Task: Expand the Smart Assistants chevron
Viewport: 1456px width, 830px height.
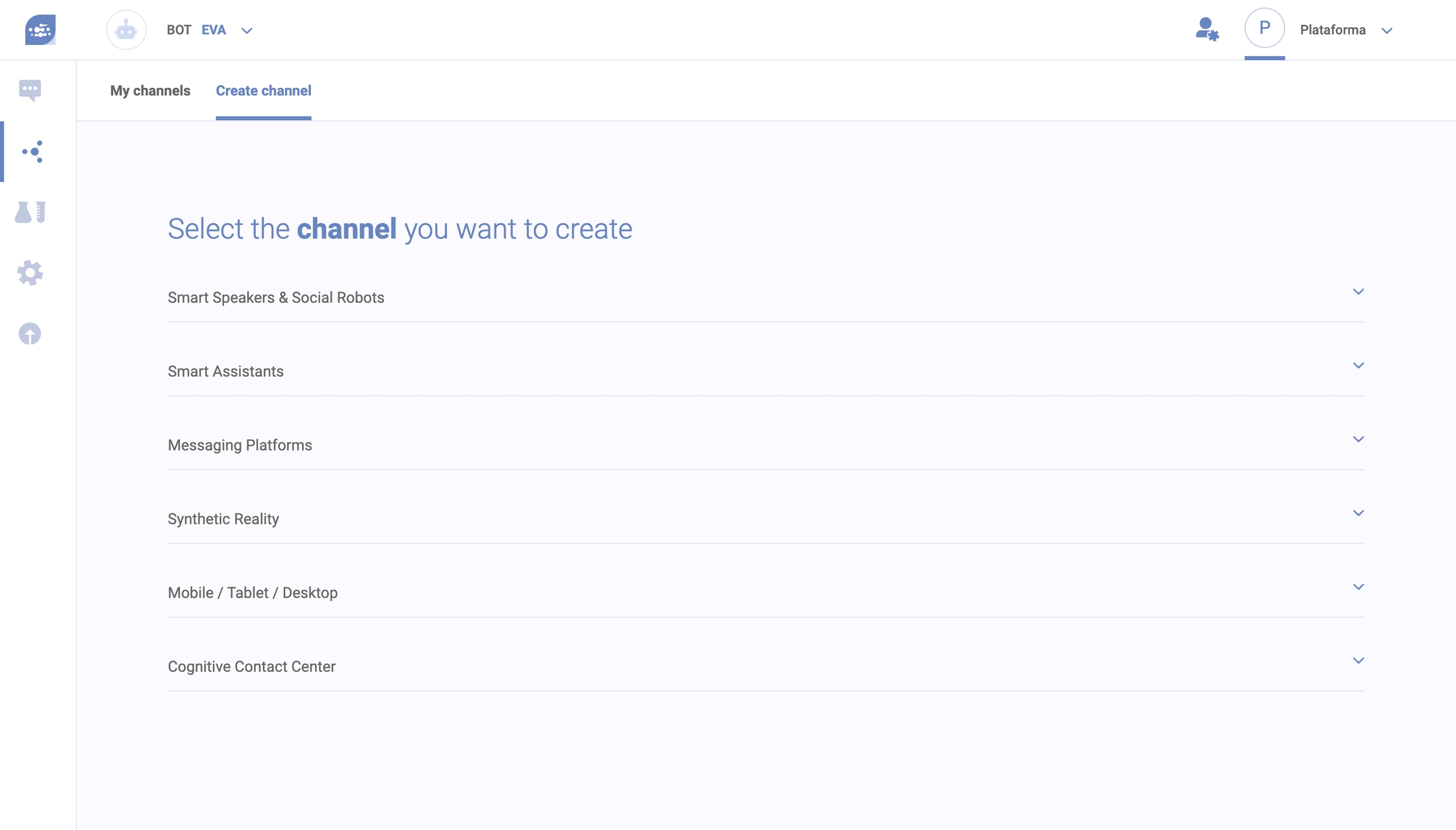Action: click(1358, 366)
